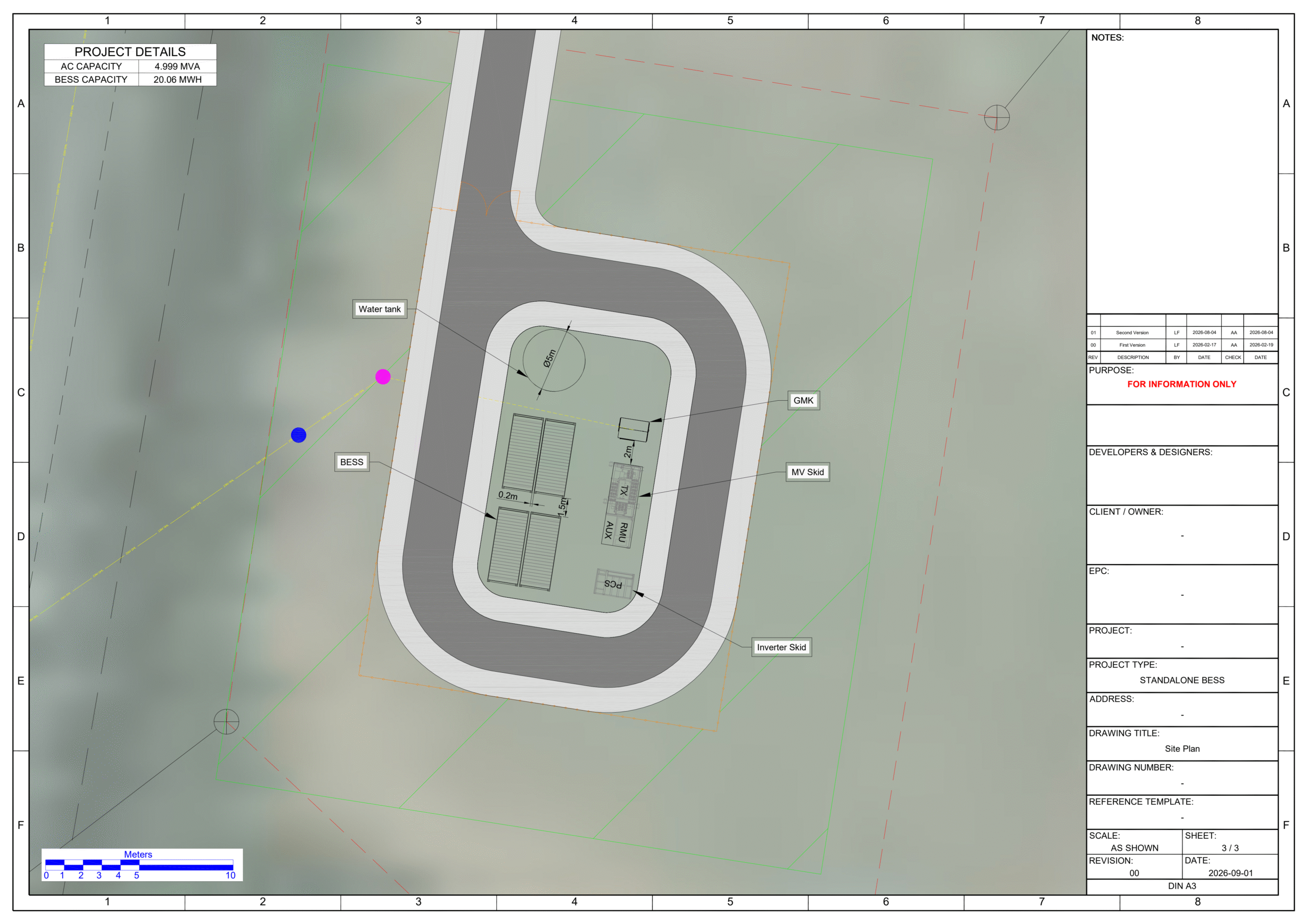Viewport: 1307px width, 924px height.
Task: Click the AS SHOWN scale value
Action: pyautogui.click(x=1134, y=848)
